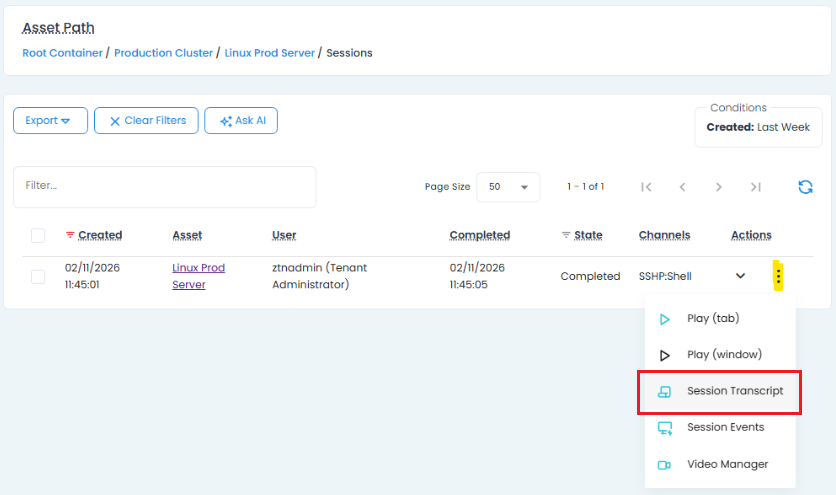Open the three-dot actions menu
This screenshot has height=495, width=836.
pos(779,276)
